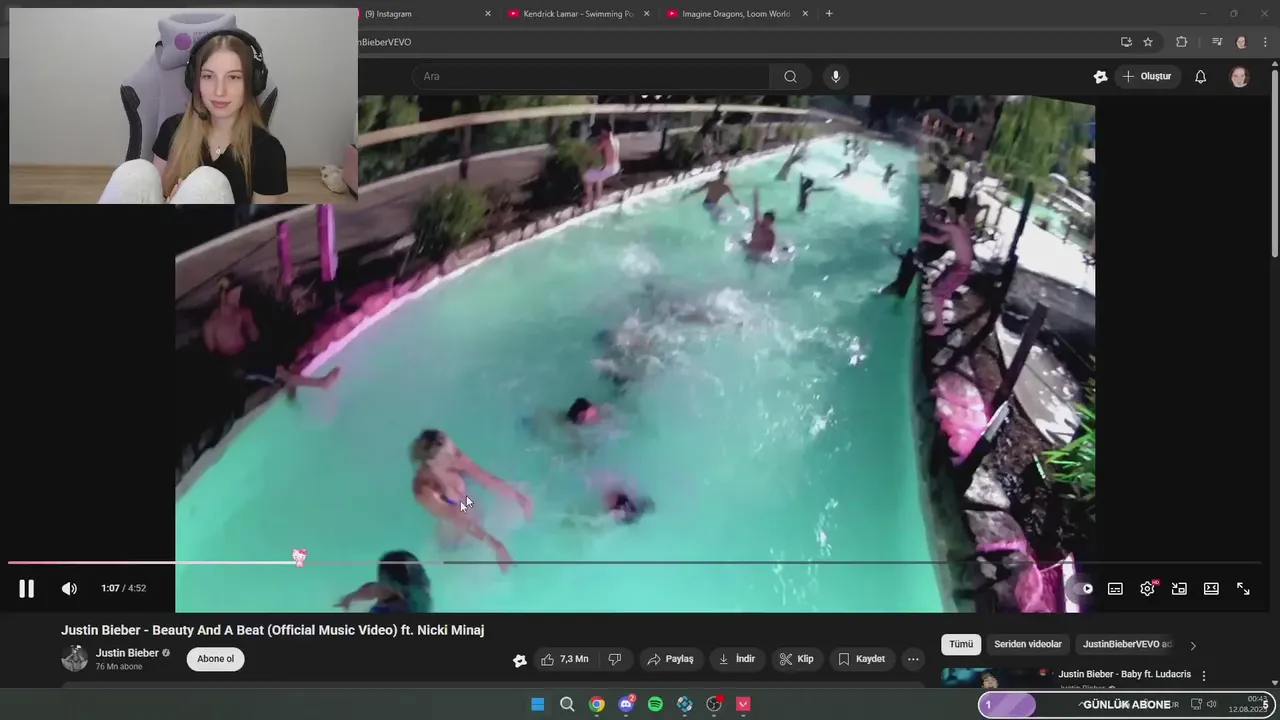
Task: Toggle the autoplay switch in the player
Action: pyautogui.click(x=1083, y=589)
